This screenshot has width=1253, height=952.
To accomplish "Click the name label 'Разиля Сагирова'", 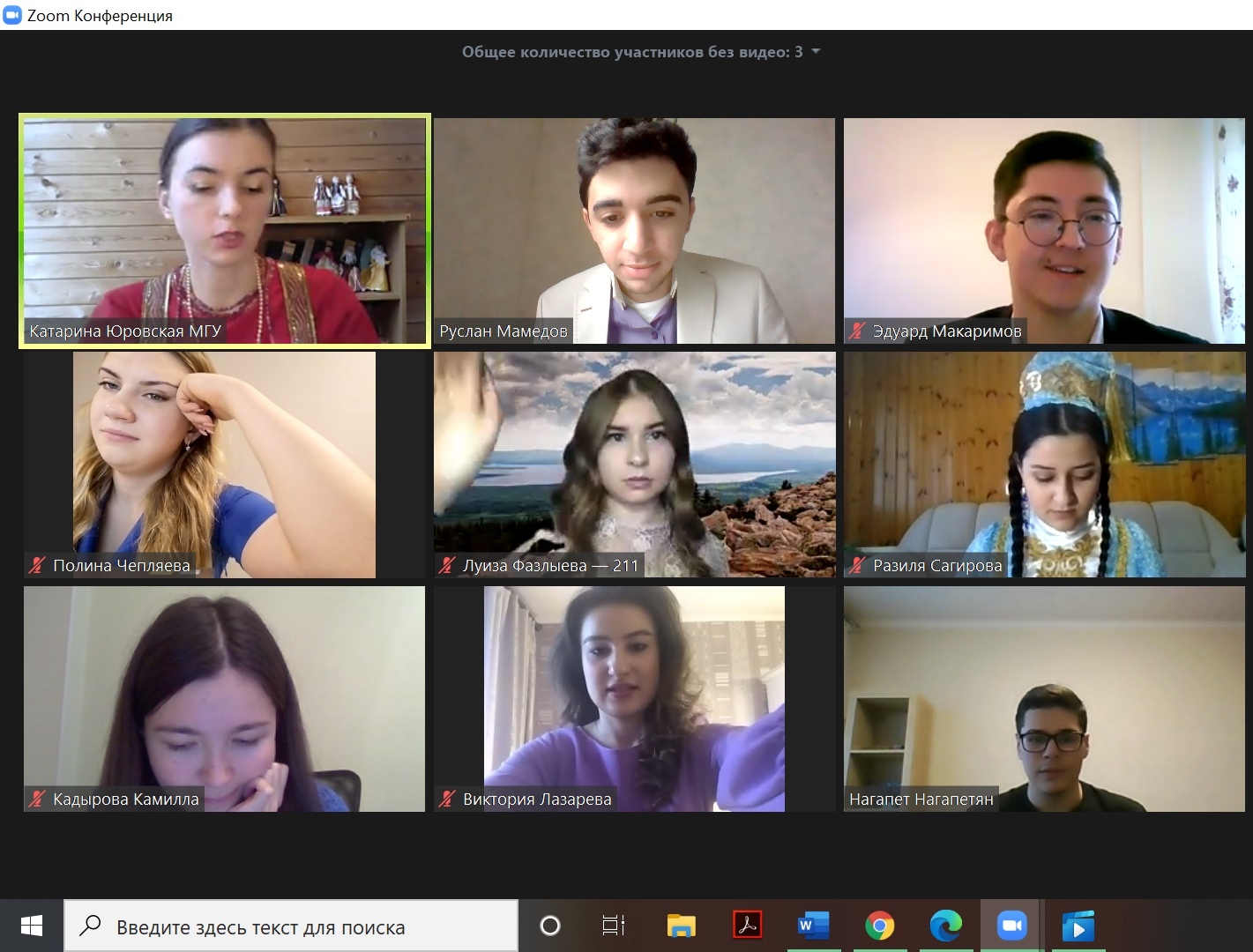I will click(x=937, y=566).
